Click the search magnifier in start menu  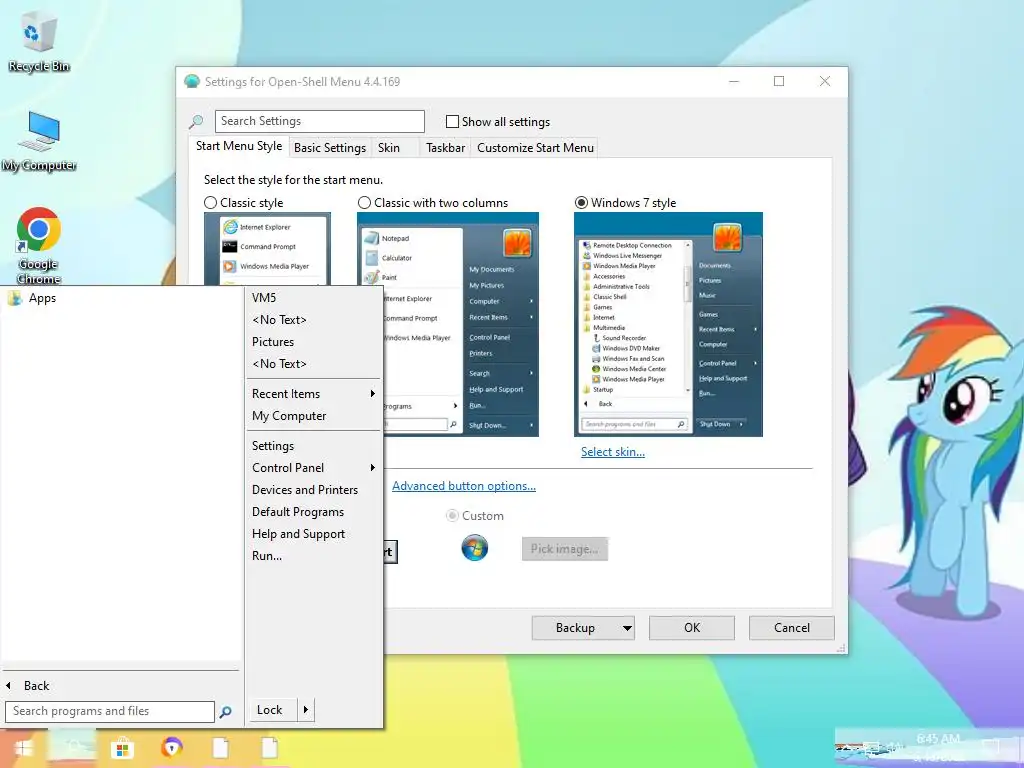point(225,712)
